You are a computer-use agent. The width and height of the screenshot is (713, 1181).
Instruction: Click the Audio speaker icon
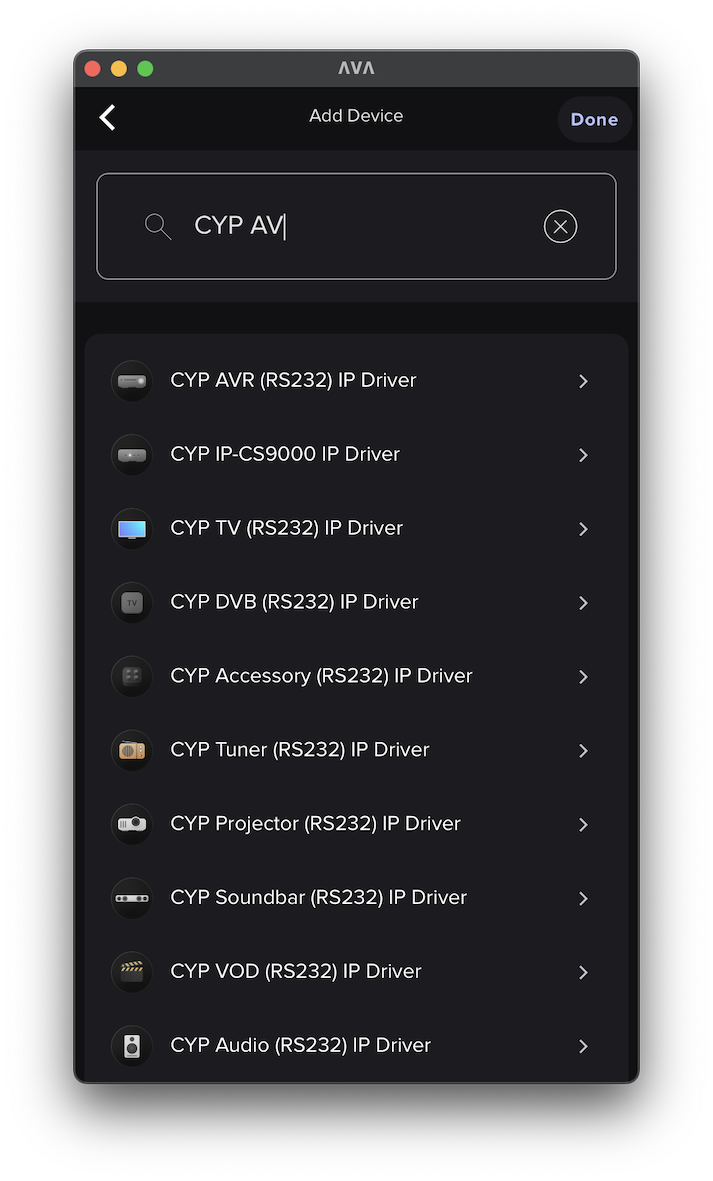tap(131, 1046)
